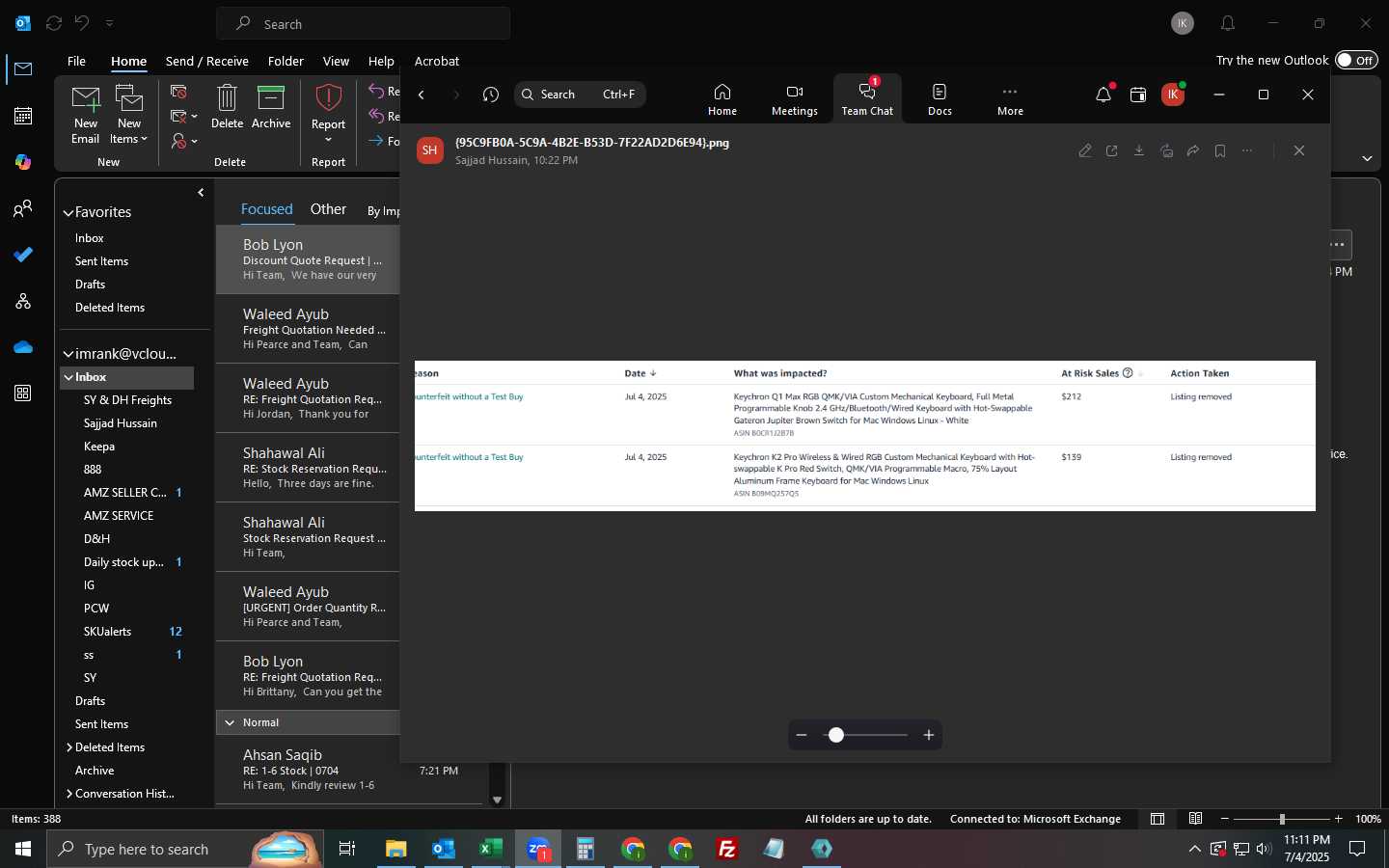
Task: Expand Conversation Hist... folder
Action: pyautogui.click(x=69, y=794)
